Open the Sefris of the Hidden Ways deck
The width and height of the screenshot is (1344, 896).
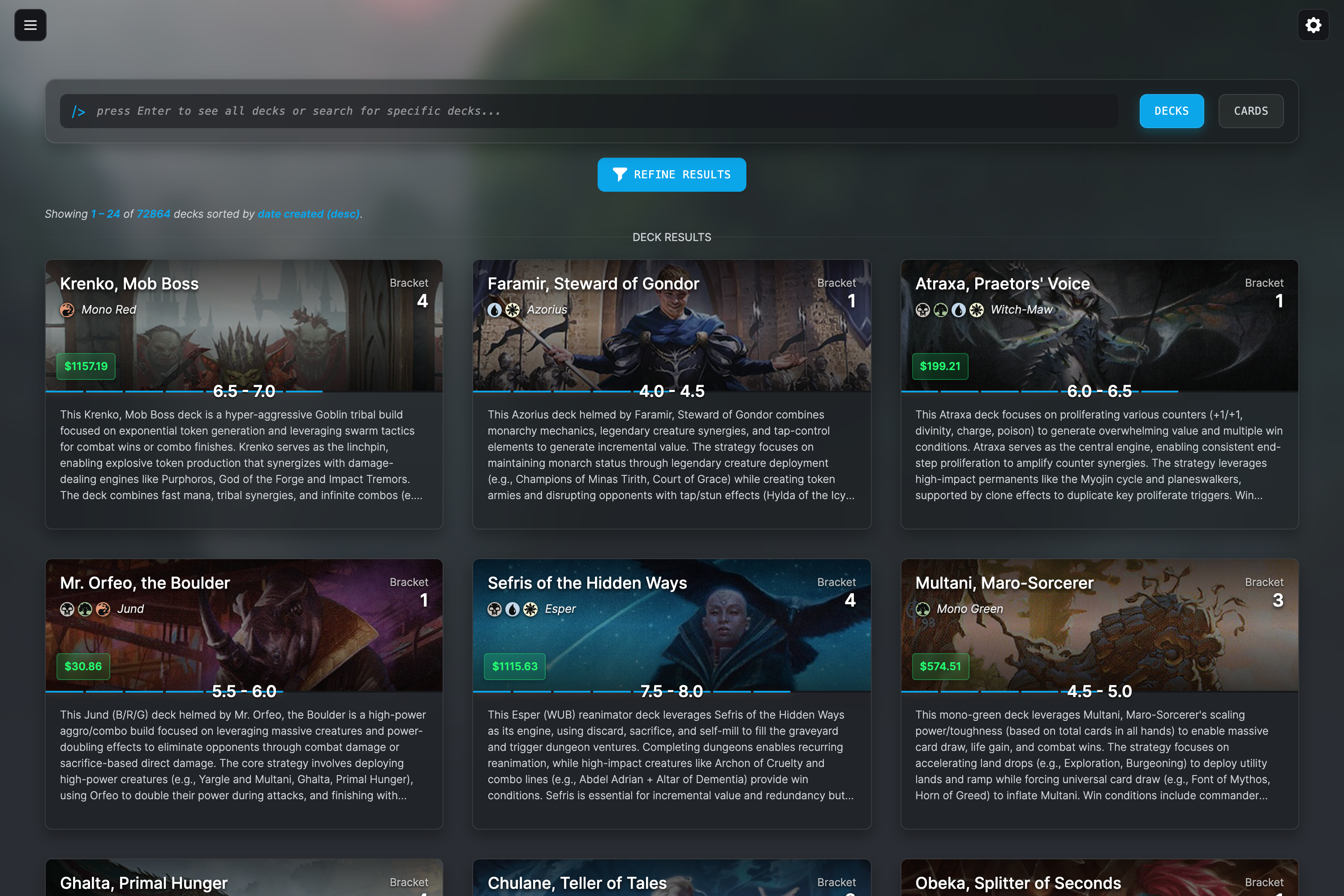587,583
